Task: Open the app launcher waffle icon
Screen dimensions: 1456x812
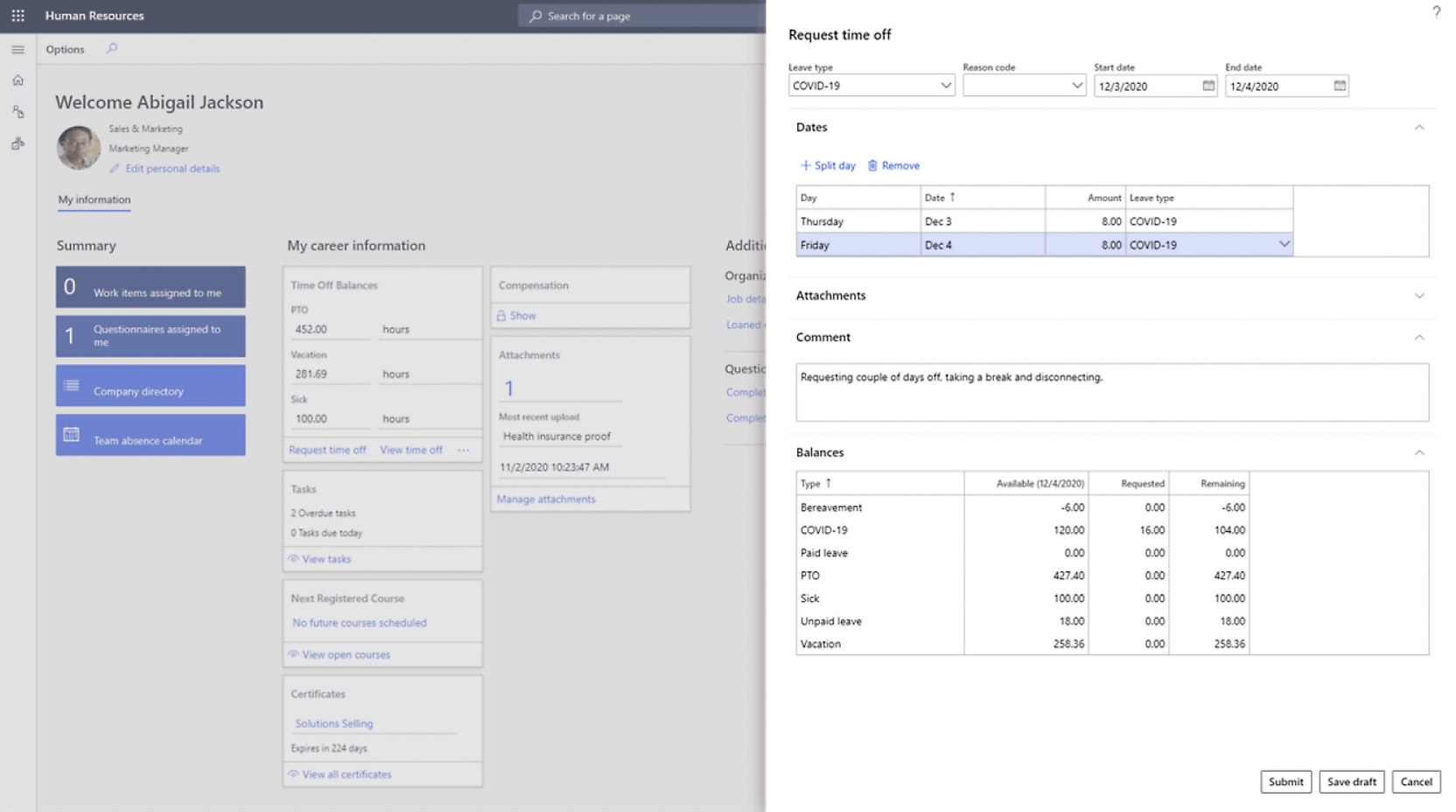Action: (x=17, y=16)
